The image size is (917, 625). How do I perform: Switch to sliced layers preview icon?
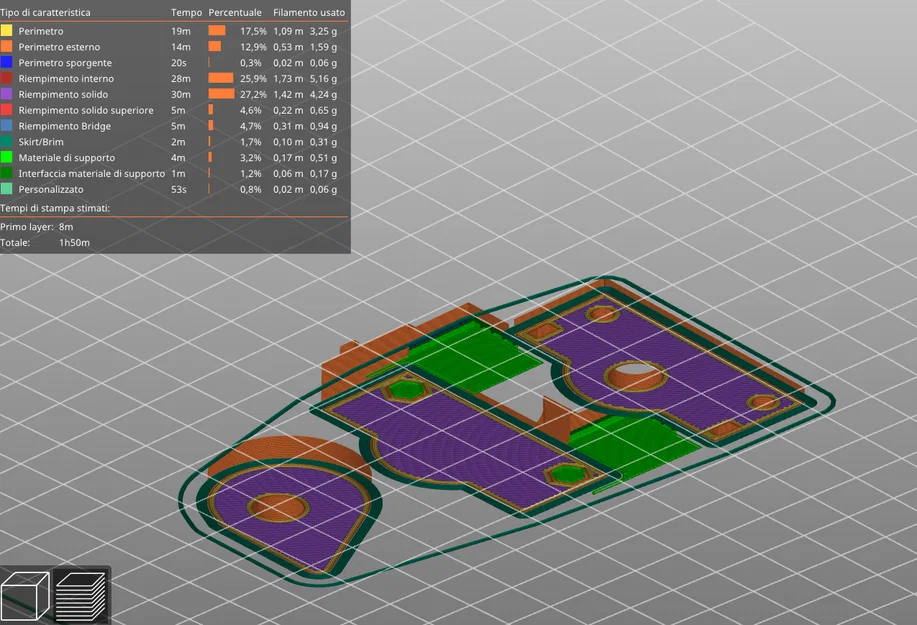tap(81, 596)
